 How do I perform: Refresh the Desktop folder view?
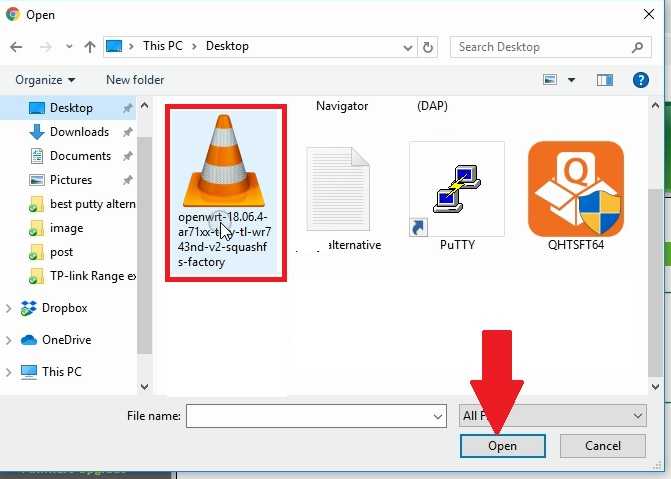(x=428, y=47)
